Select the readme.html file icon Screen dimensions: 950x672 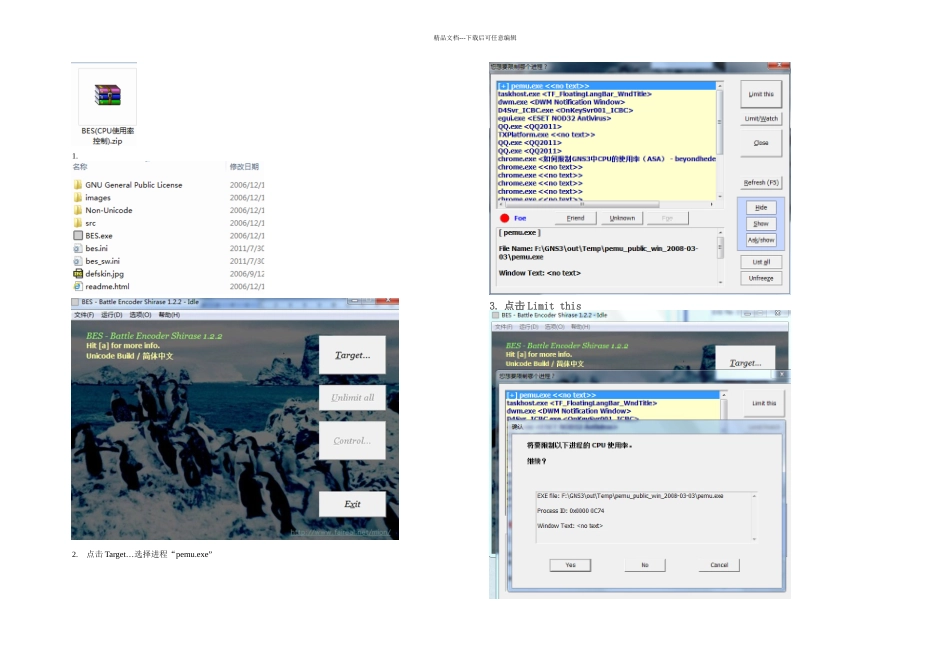point(78,287)
